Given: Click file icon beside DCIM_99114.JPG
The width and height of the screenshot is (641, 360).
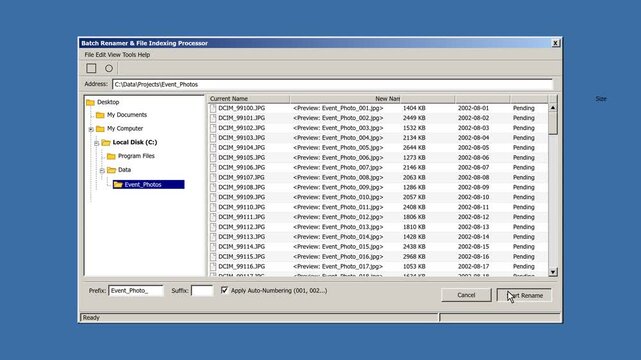Looking at the screenshot, I should tap(213, 247).
